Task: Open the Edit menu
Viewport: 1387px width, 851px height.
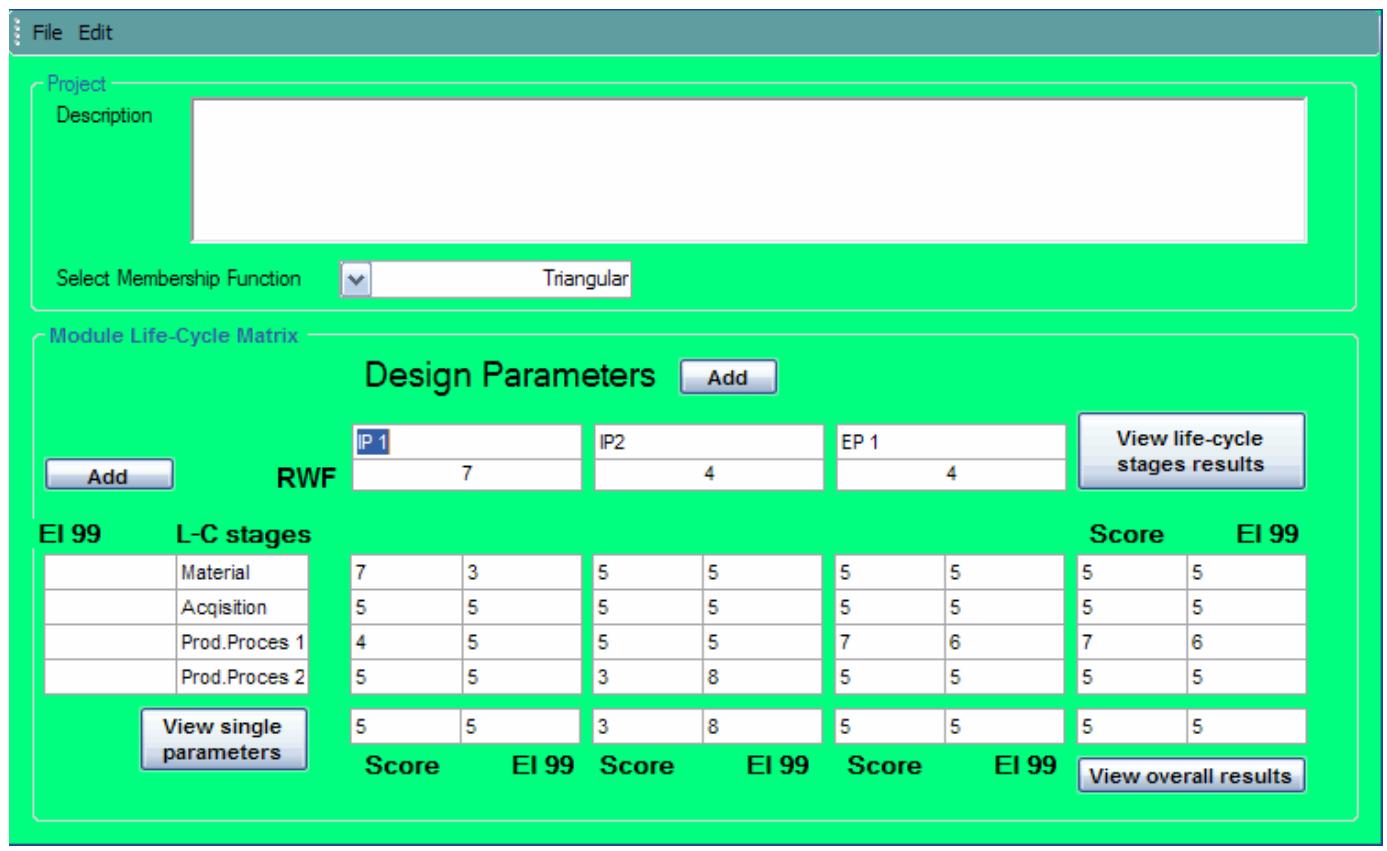Action: [96, 32]
